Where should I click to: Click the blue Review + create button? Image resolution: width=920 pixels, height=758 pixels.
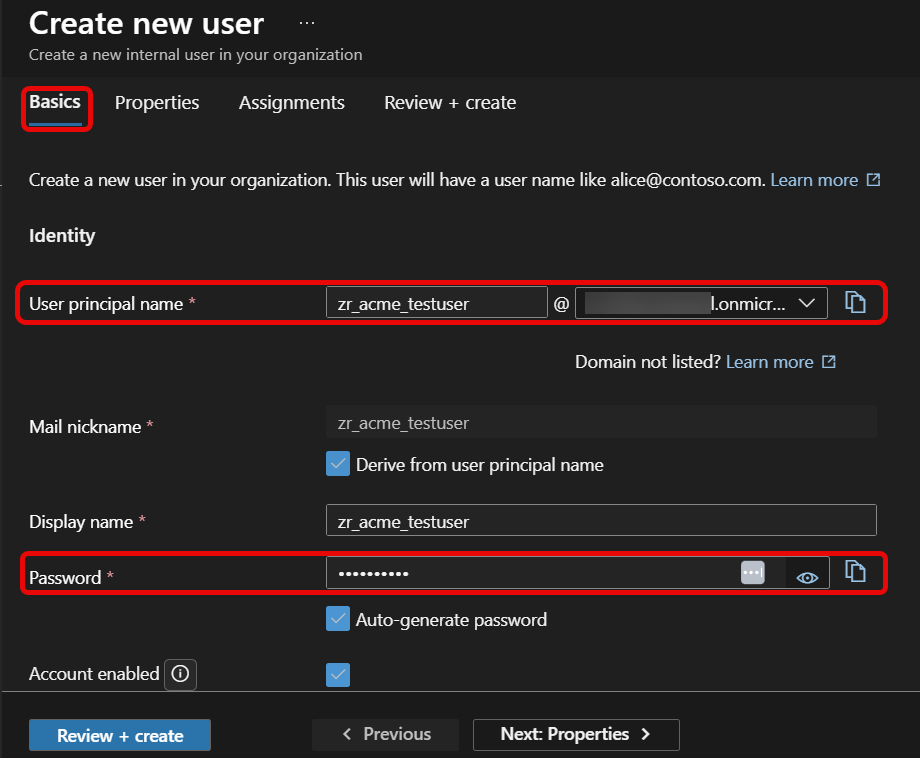(x=120, y=735)
